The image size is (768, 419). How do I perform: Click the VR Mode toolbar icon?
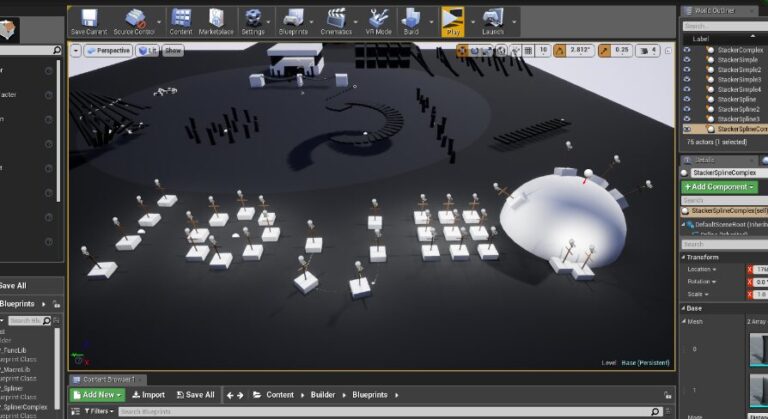pos(378,23)
